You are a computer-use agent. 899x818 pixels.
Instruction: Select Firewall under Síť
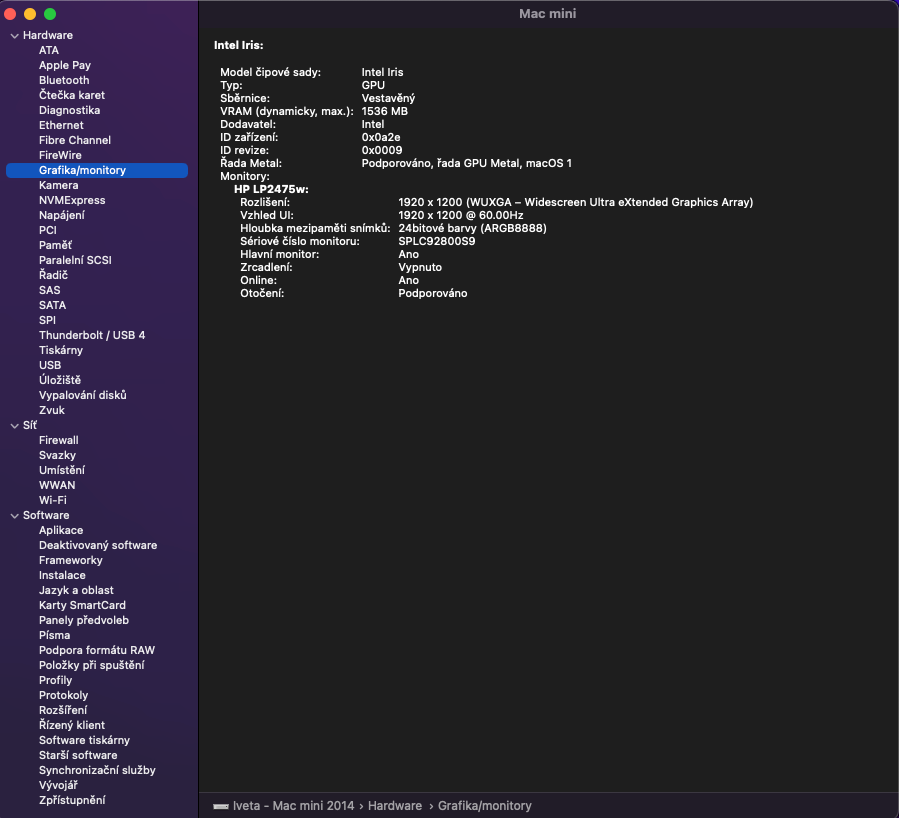tap(58, 440)
